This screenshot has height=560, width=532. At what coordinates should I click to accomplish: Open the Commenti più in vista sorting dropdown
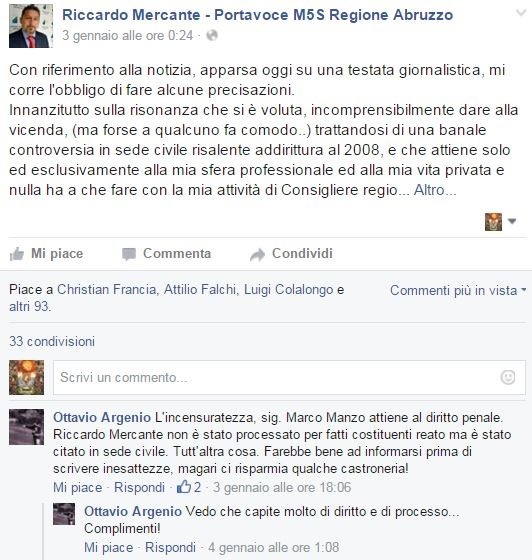click(458, 290)
